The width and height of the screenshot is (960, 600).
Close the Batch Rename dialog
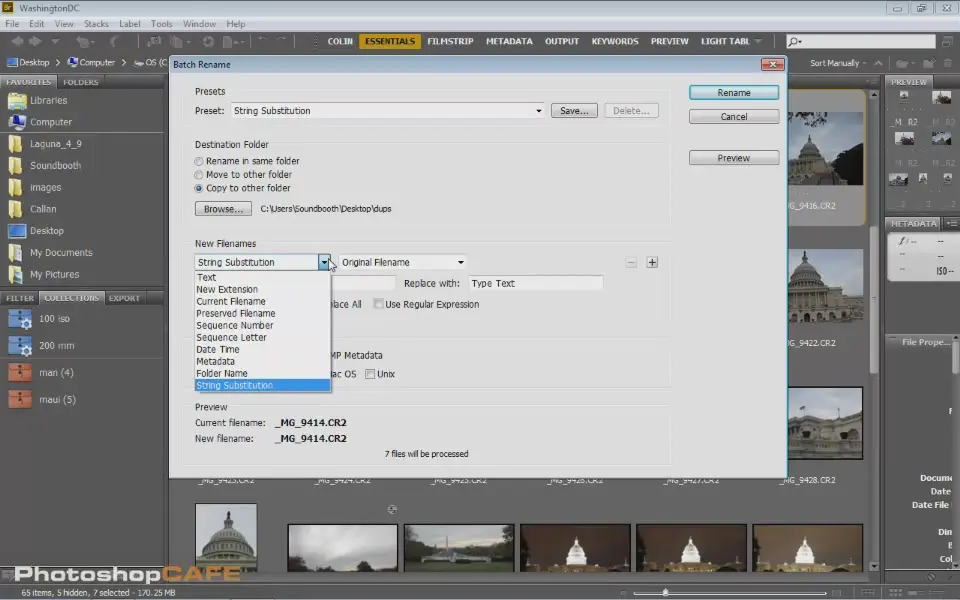(772, 64)
